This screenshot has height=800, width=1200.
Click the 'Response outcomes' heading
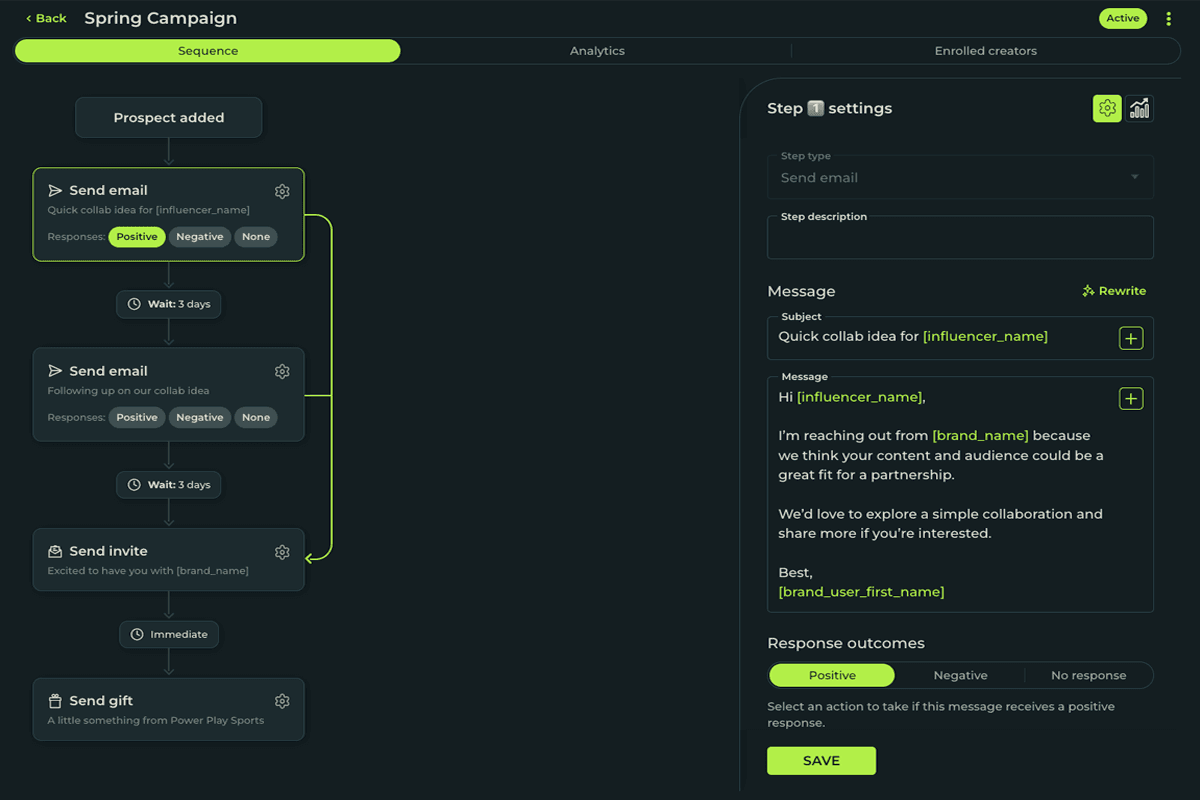[846, 643]
